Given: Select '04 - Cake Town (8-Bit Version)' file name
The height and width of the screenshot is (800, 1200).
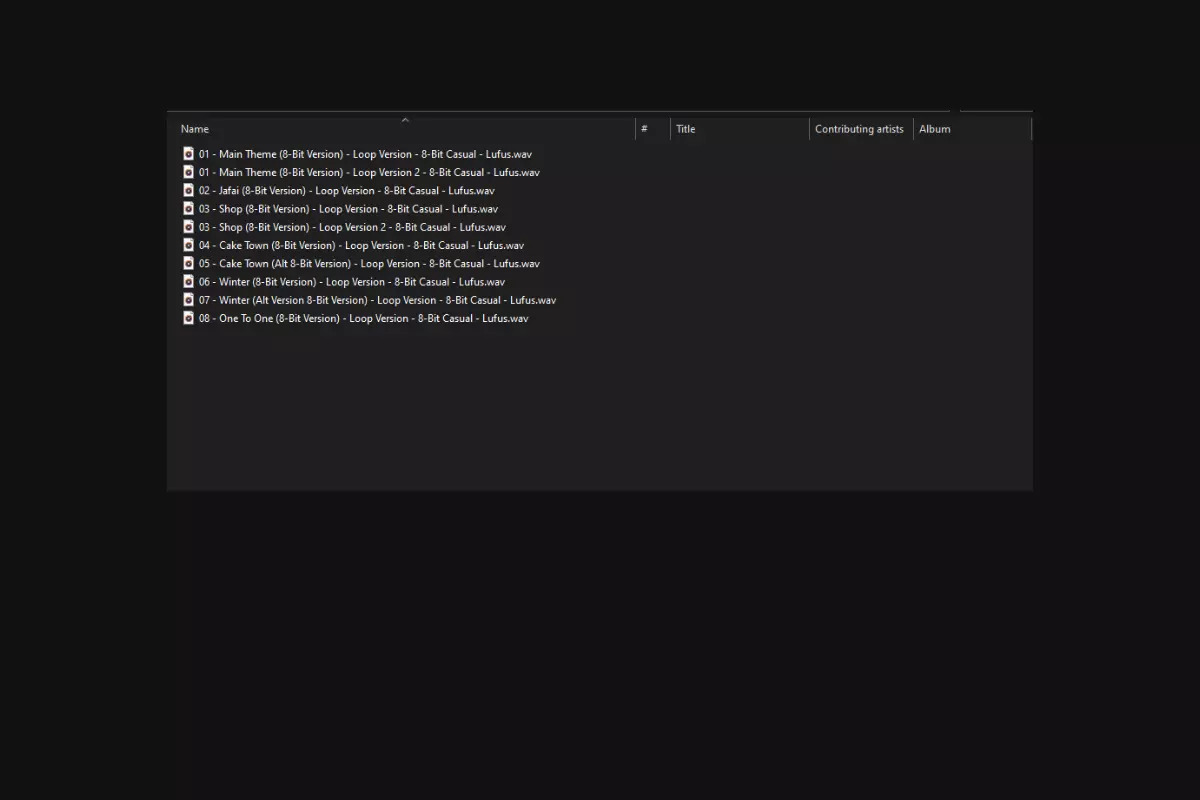Looking at the screenshot, I should [361, 245].
